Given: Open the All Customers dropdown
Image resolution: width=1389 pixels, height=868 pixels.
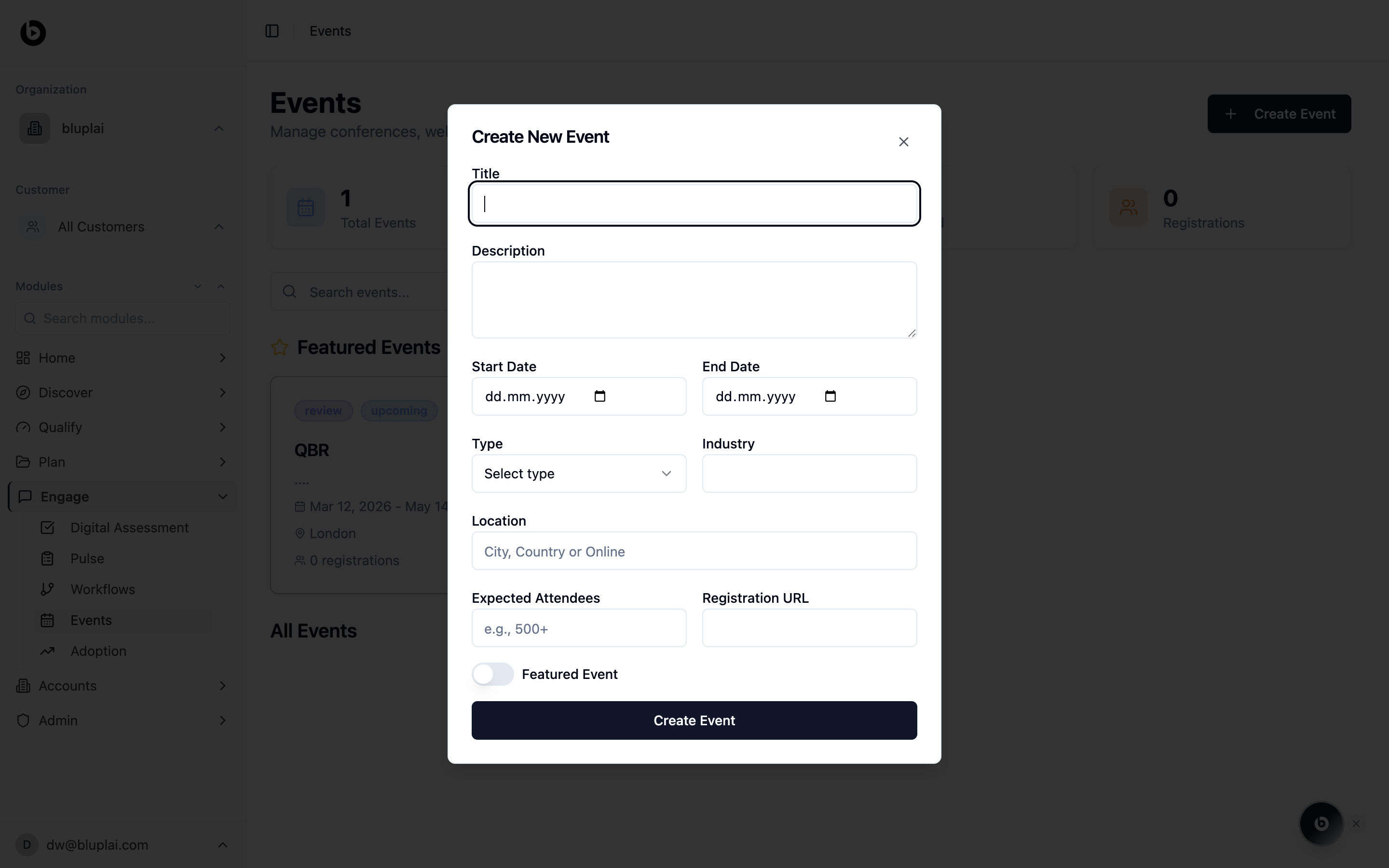Looking at the screenshot, I should pyautogui.click(x=122, y=227).
